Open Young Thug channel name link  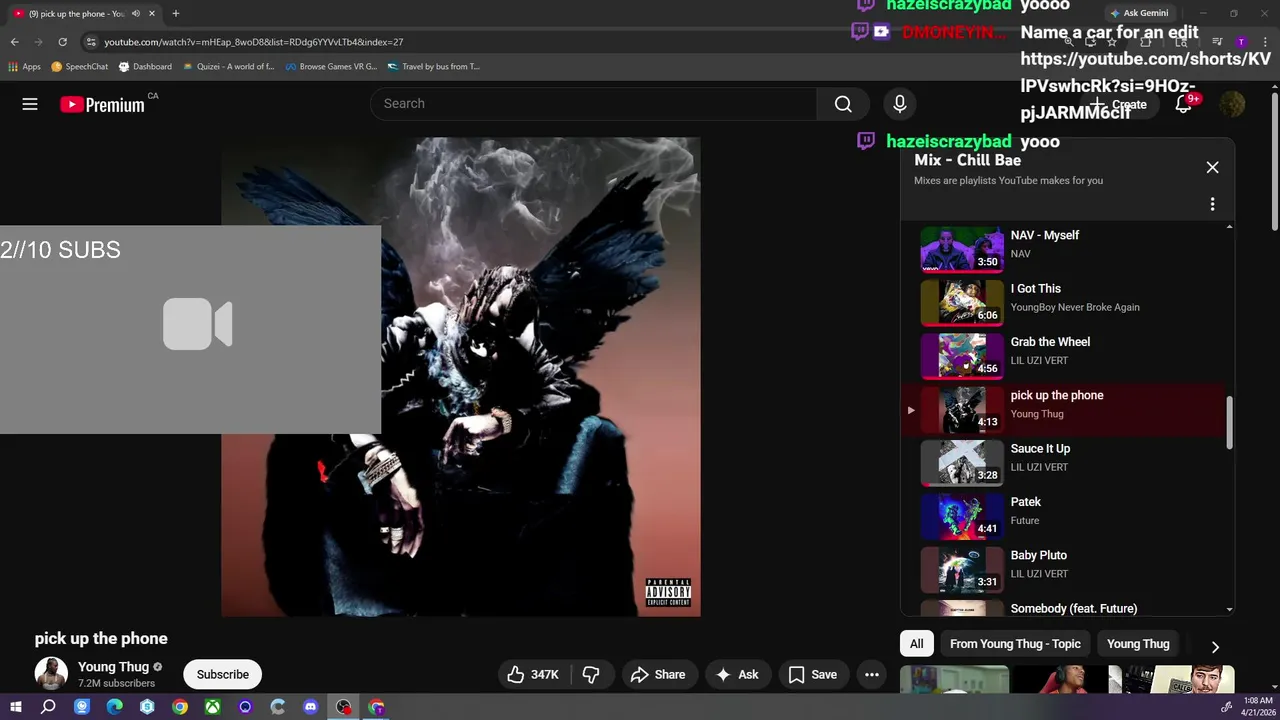tap(113, 667)
